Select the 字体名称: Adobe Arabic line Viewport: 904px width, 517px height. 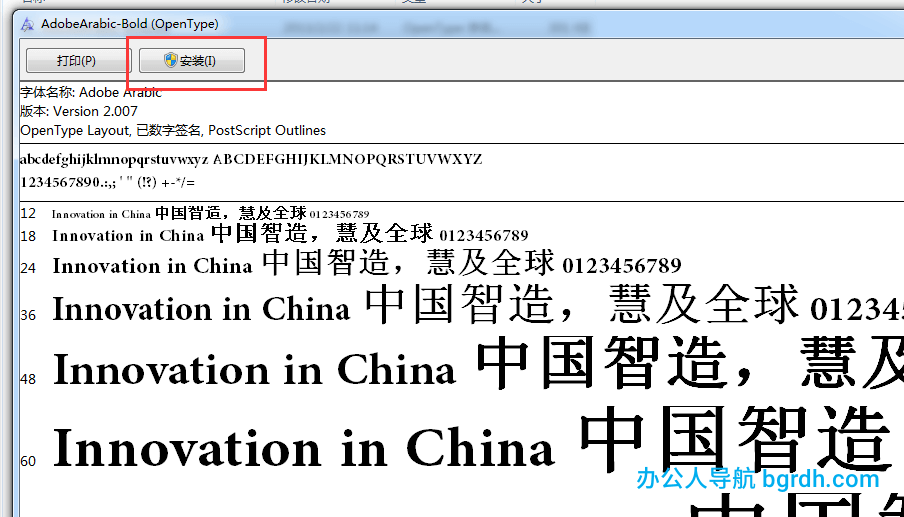coord(91,92)
